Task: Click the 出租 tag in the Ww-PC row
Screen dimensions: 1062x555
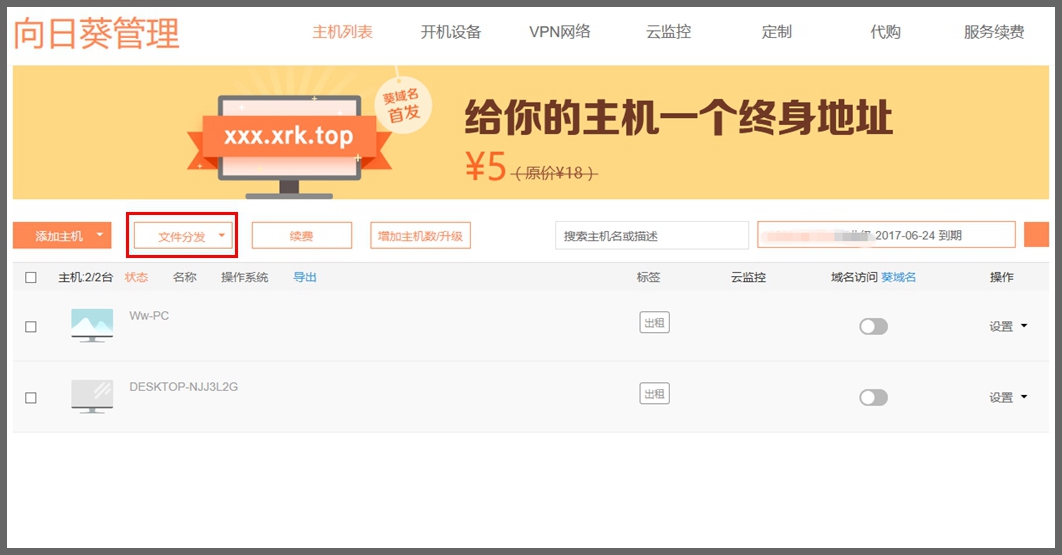Action: [x=654, y=322]
